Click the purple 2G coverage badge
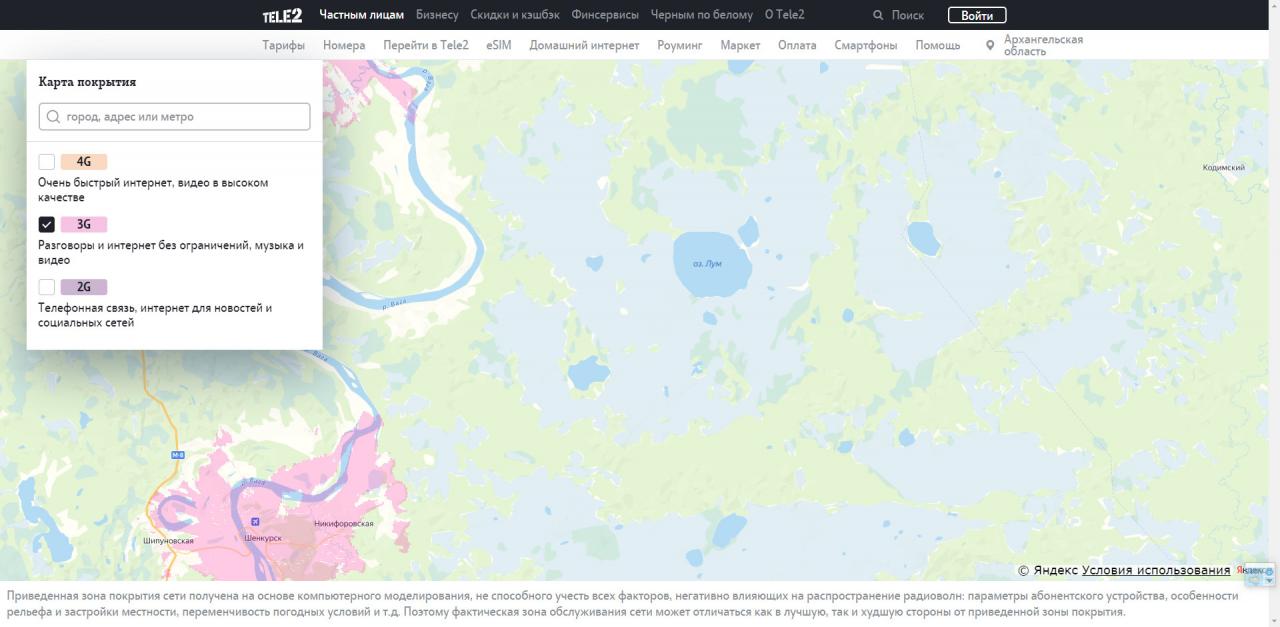1280x627 pixels. point(83,287)
